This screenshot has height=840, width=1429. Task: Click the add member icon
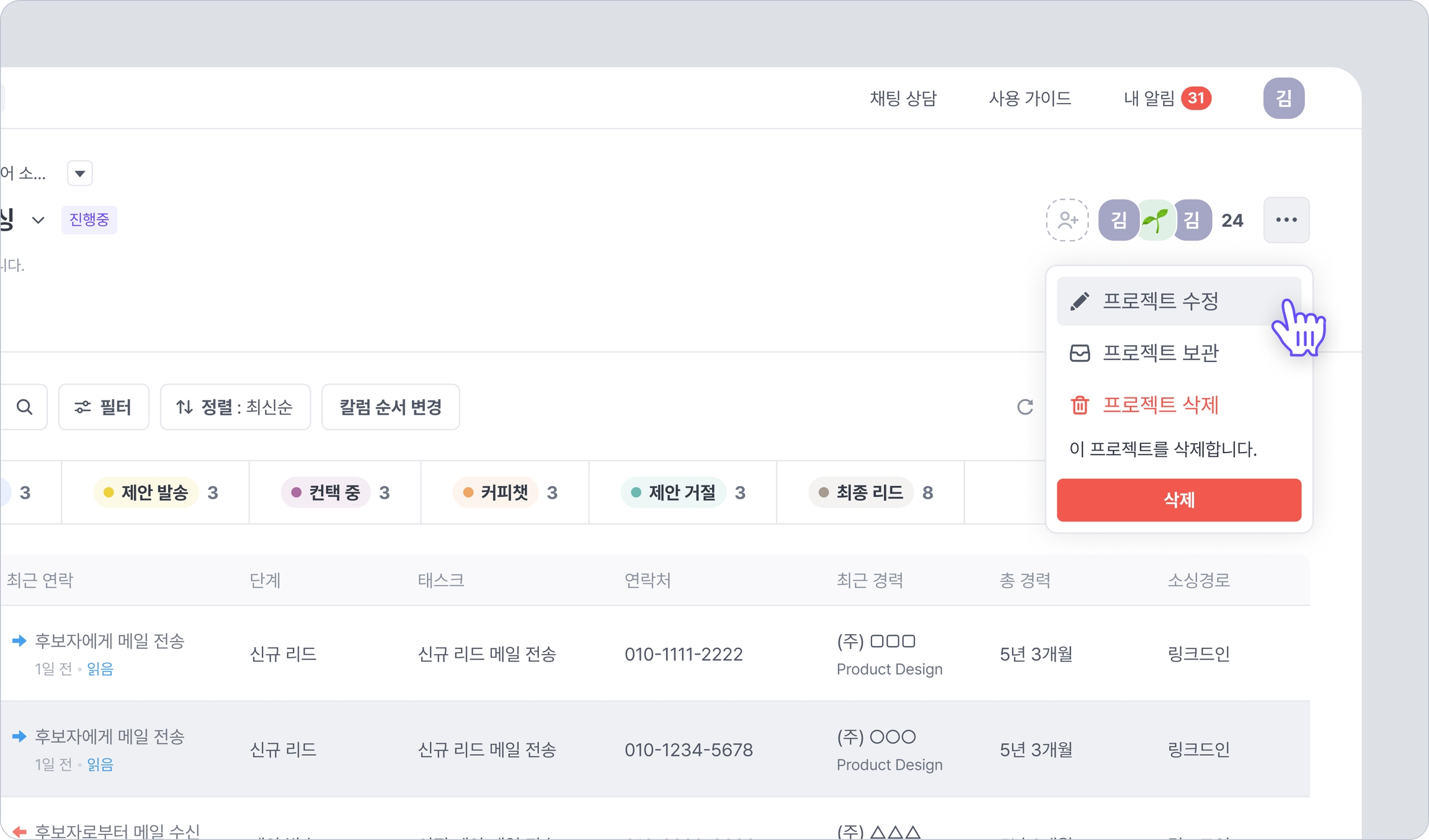[1067, 220]
